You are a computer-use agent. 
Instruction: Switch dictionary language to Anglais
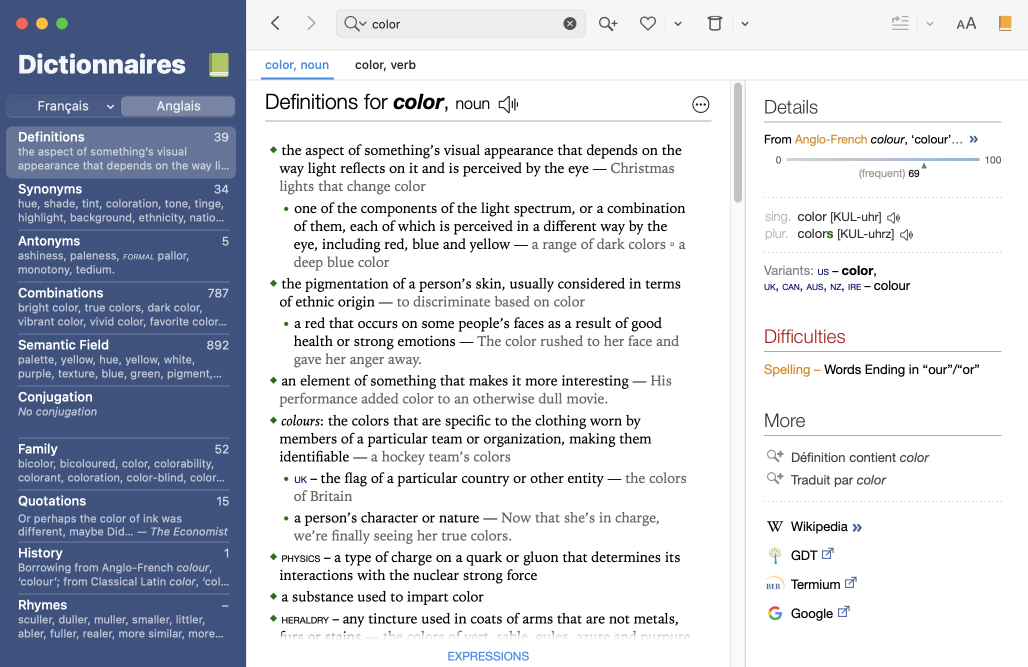coord(178,106)
